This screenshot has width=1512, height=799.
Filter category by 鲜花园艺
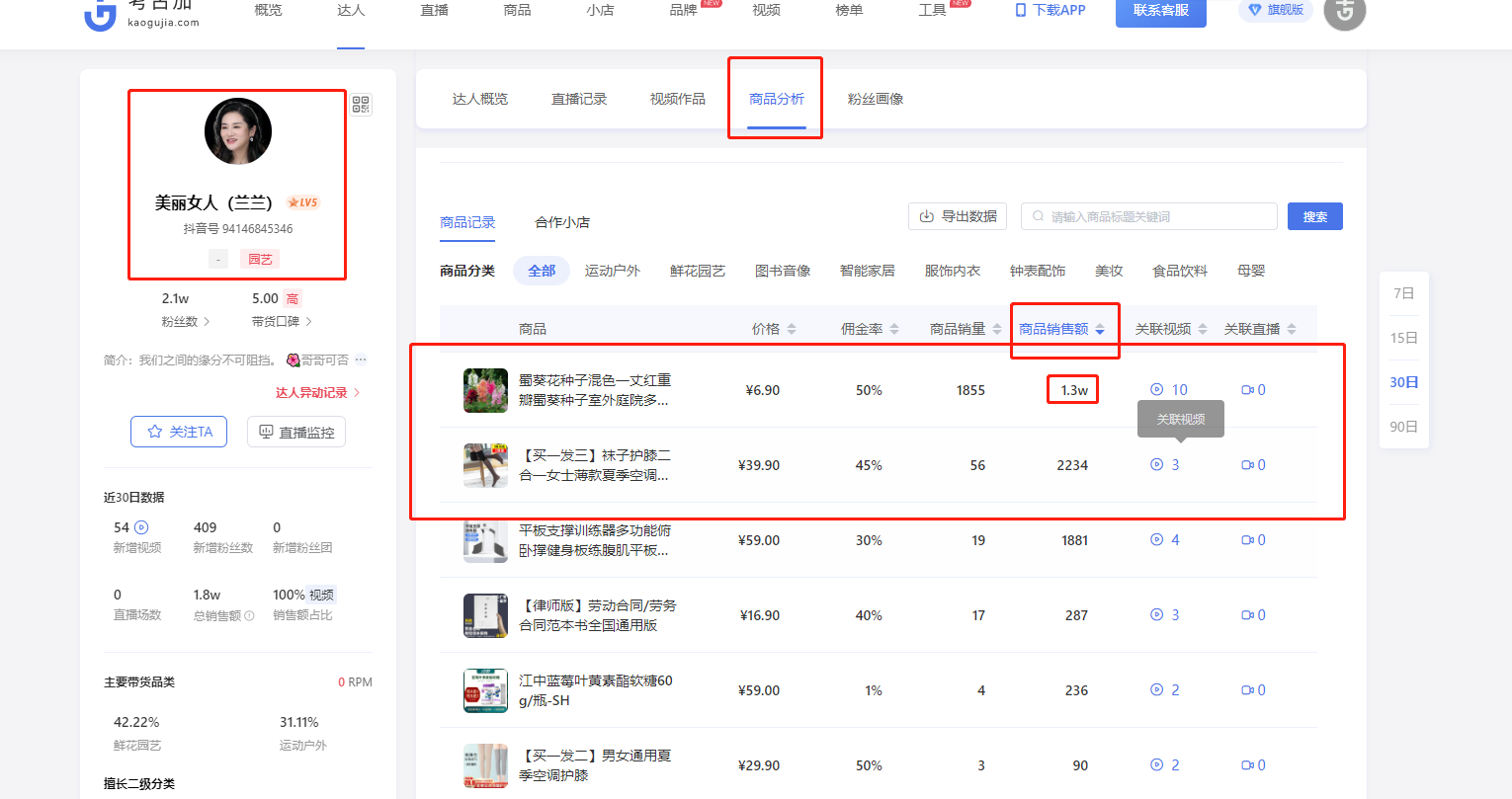tap(698, 271)
